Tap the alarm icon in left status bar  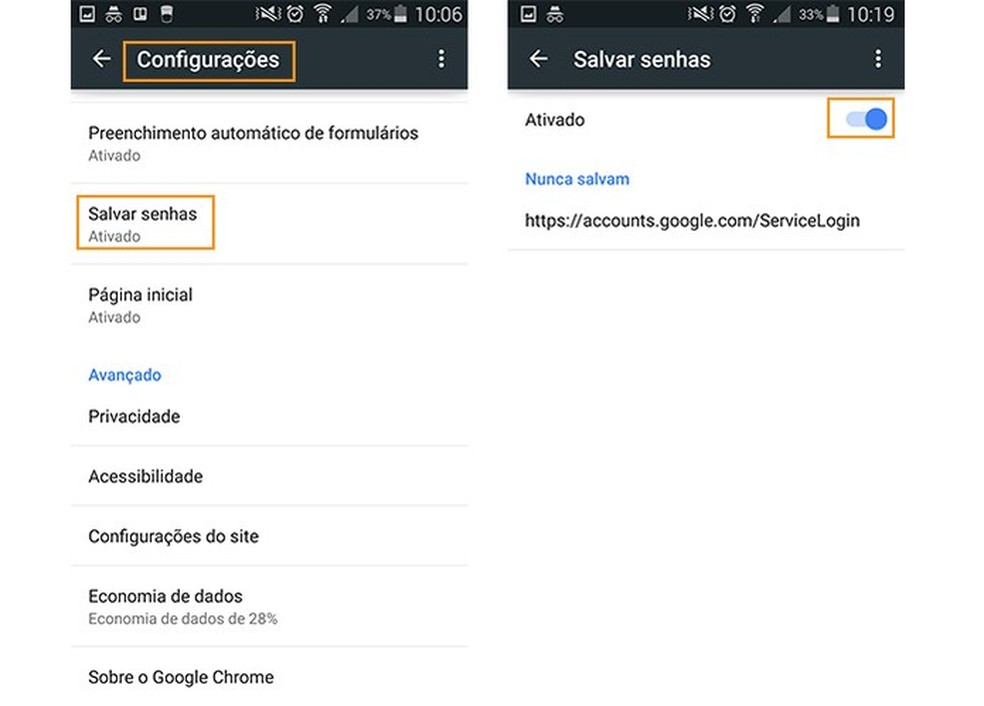pos(295,14)
